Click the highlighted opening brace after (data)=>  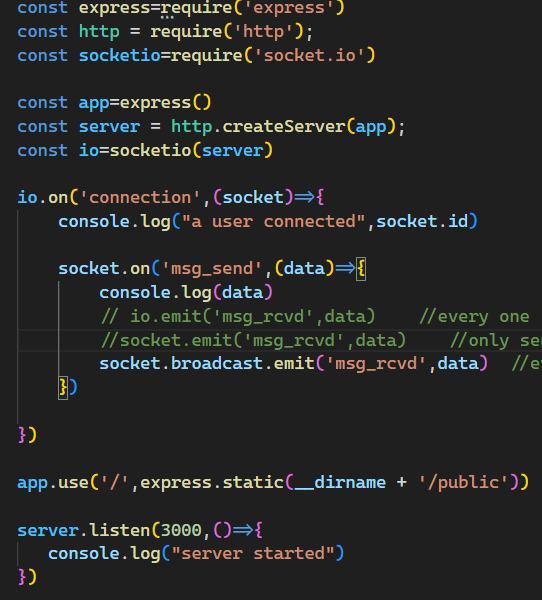click(x=361, y=269)
